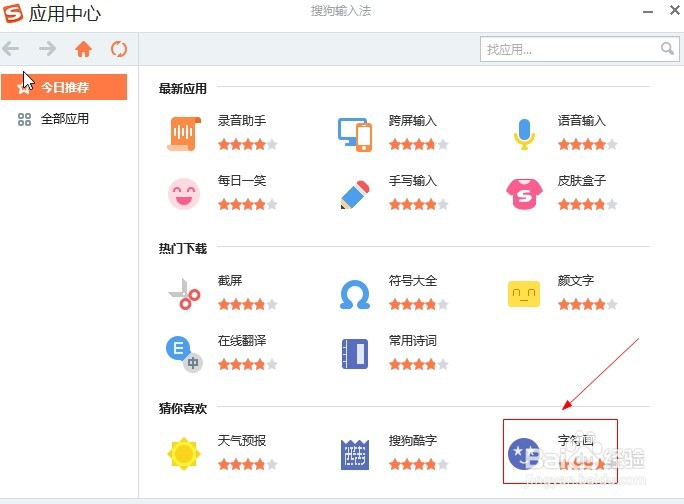Click the 在线翻译 label text
This screenshot has width=684, height=504.
[x=242, y=340]
